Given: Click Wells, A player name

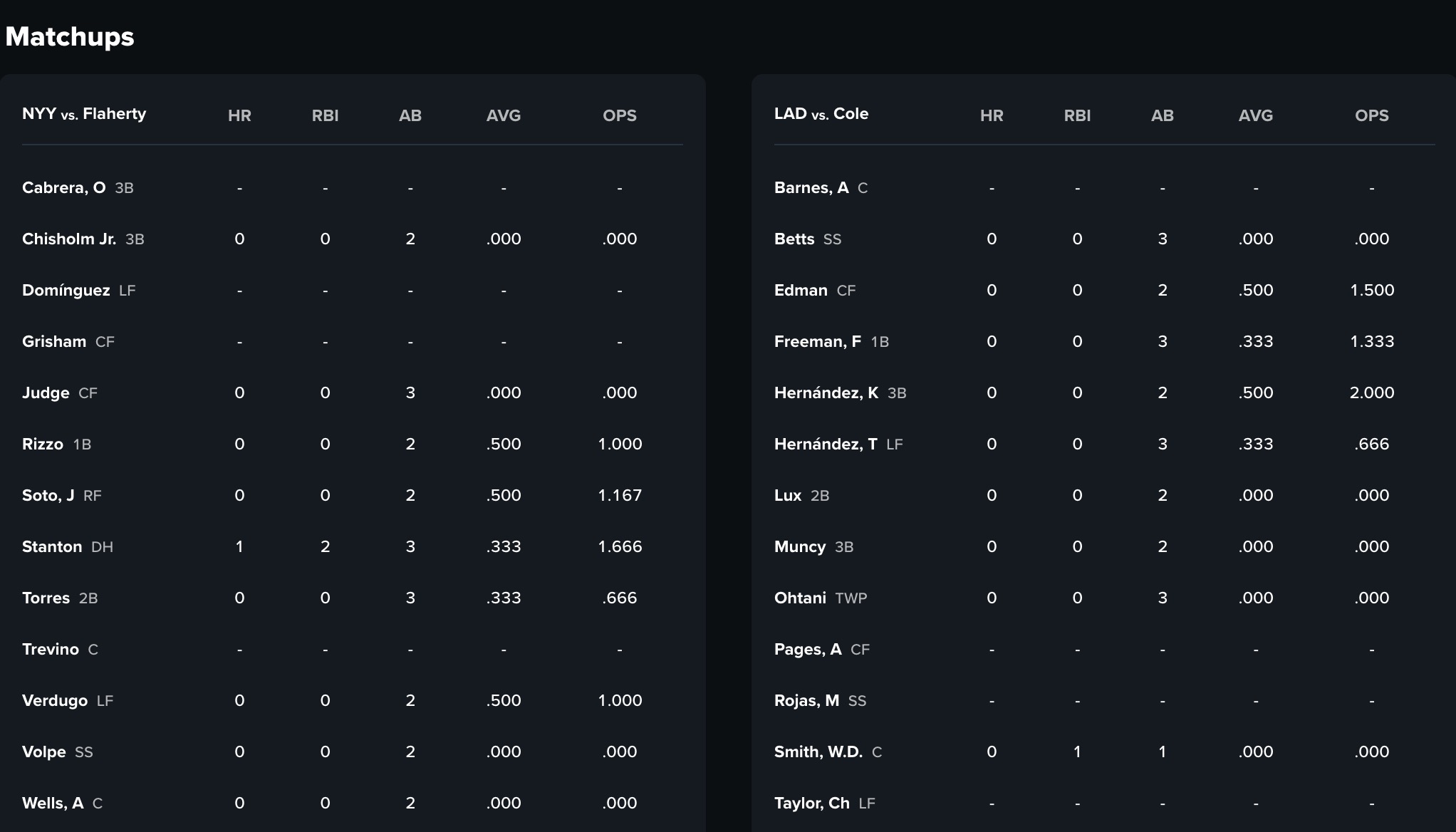Looking at the screenshot, I should coord(53,803).
